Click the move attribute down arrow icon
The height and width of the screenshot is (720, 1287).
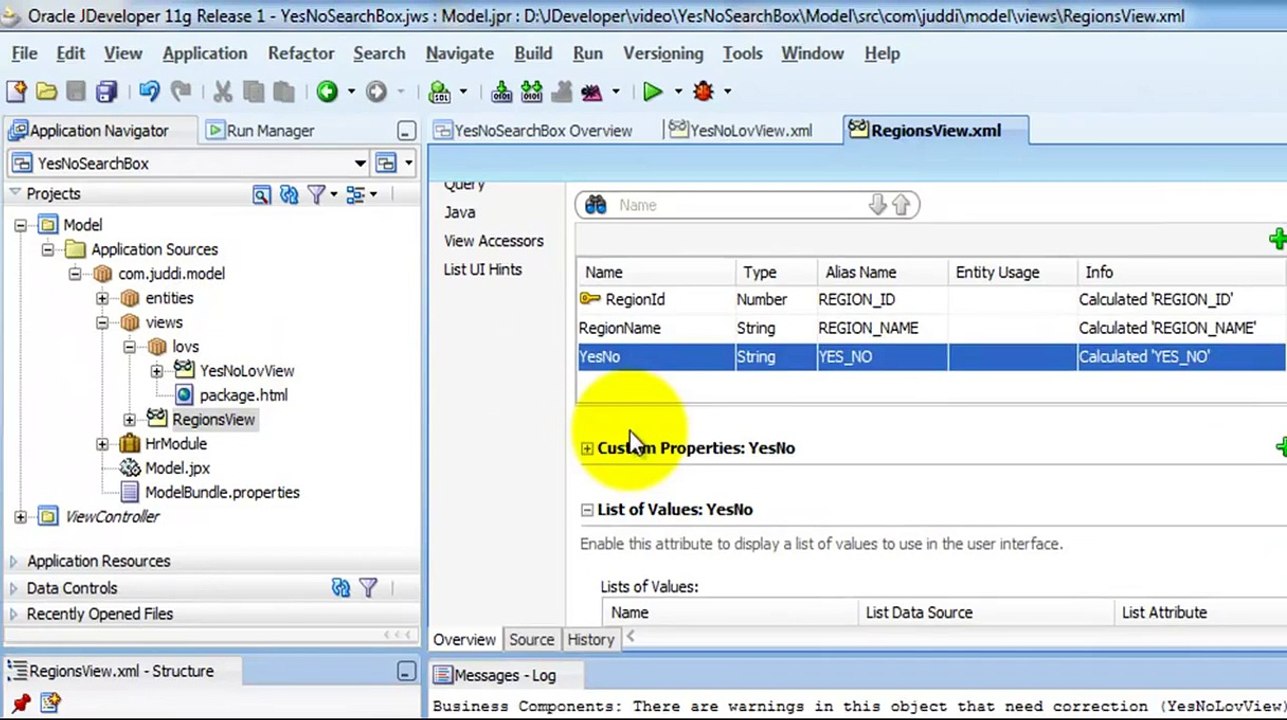pos(877,205)
